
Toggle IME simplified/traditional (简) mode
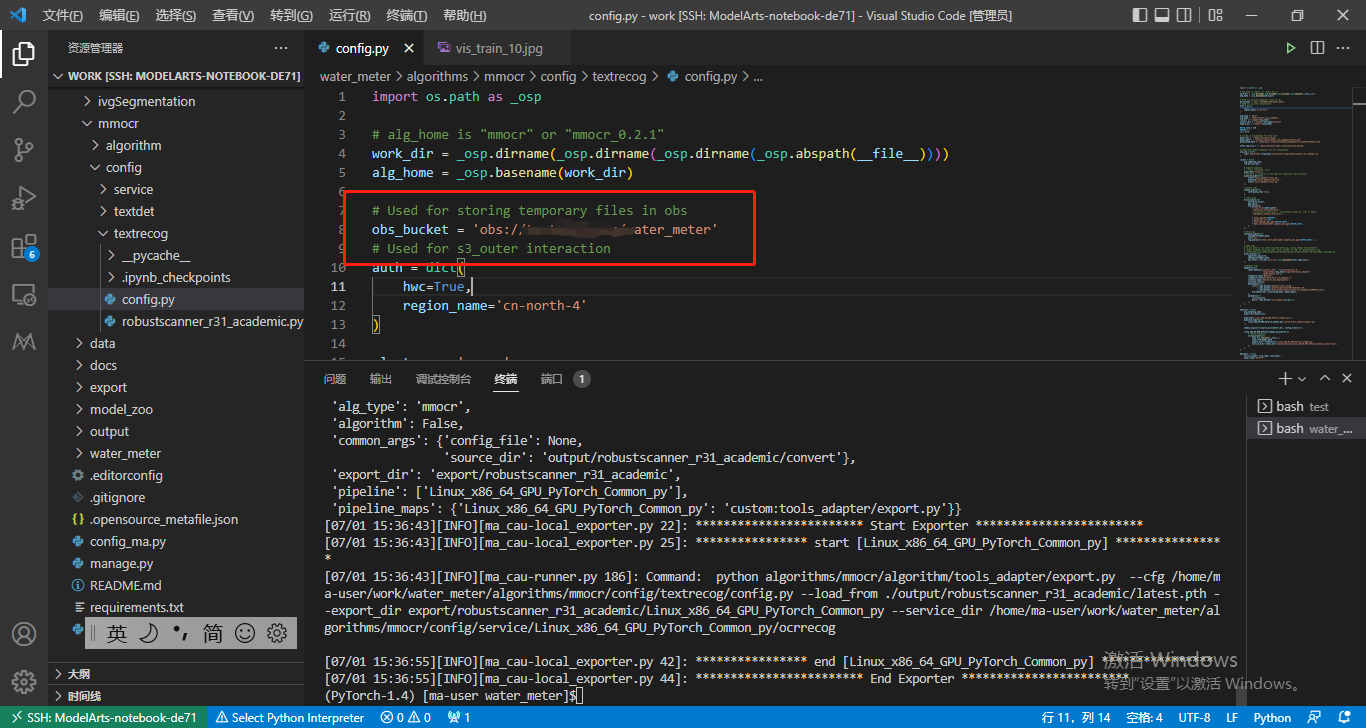click(213, 633)
